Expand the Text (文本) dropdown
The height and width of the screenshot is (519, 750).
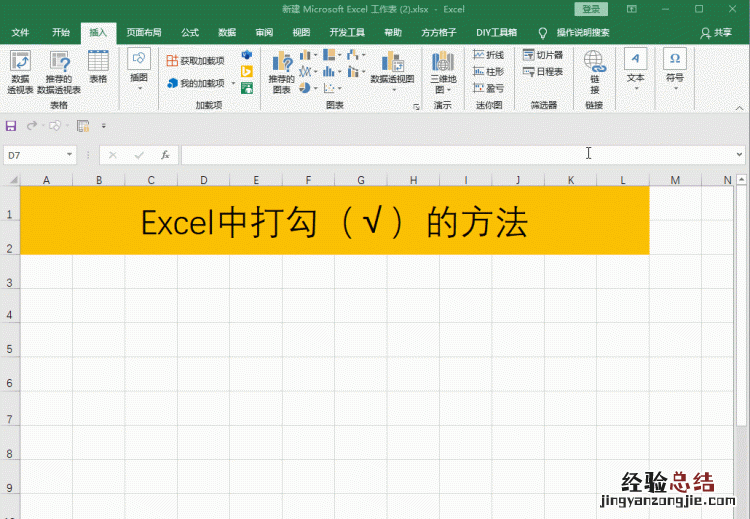[635, 70]
